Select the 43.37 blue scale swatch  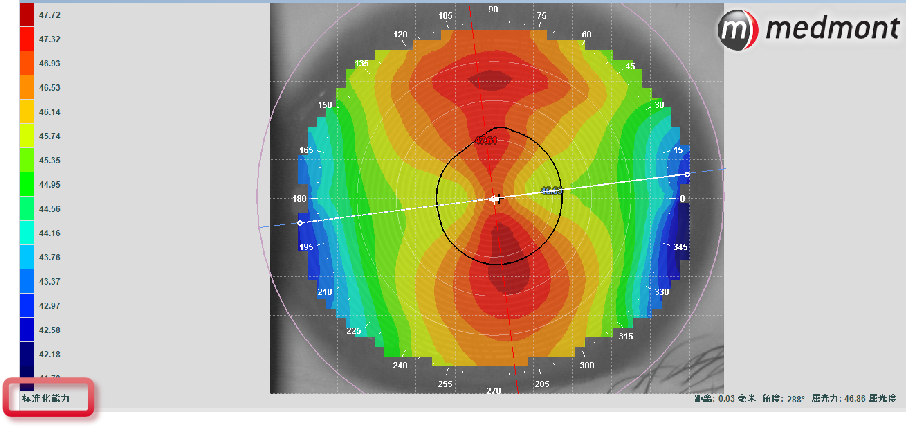(x=27, y=282)
